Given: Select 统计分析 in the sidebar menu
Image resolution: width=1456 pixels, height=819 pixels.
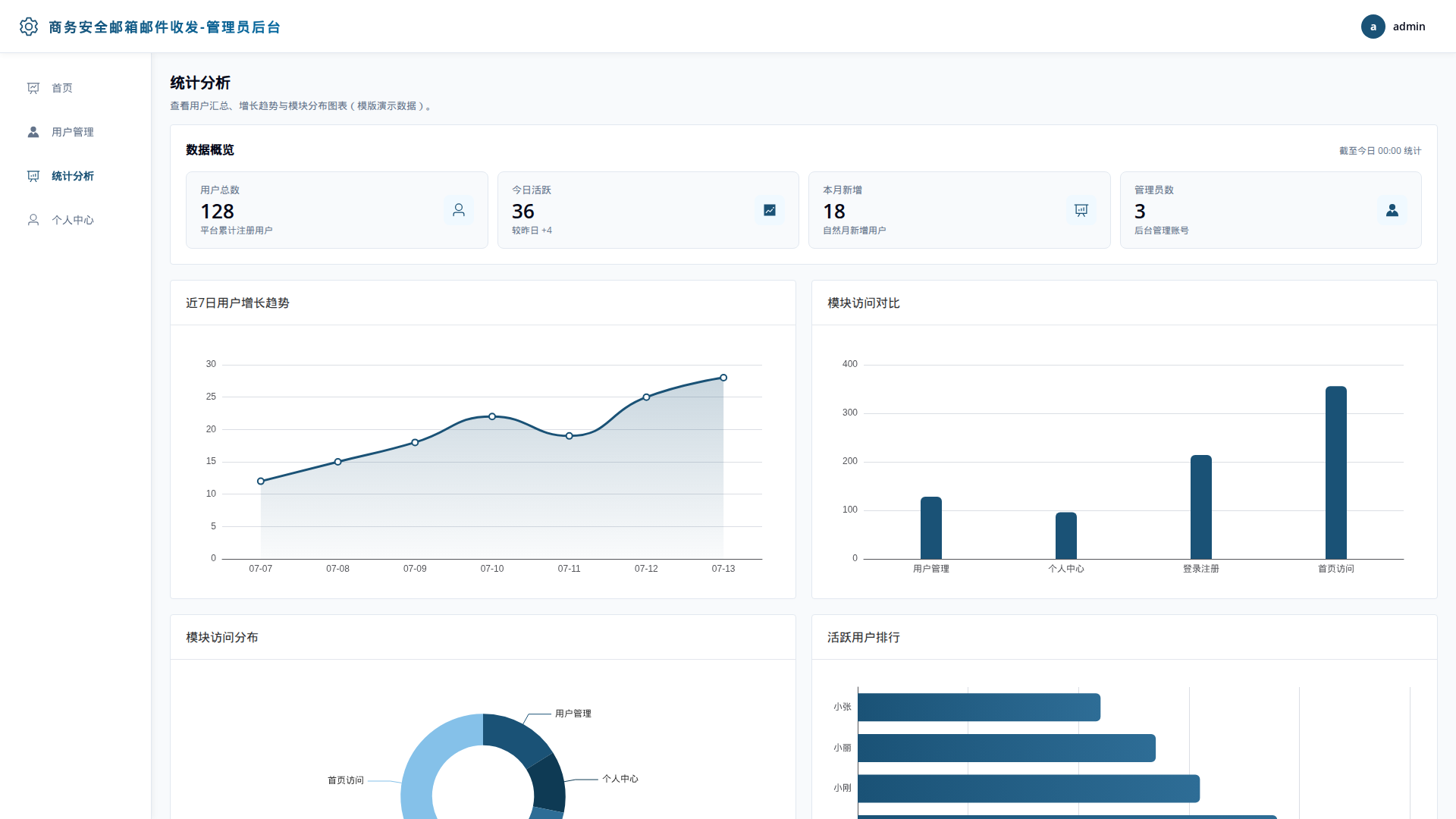Looking at the screenshot, I should coord(76,176).
